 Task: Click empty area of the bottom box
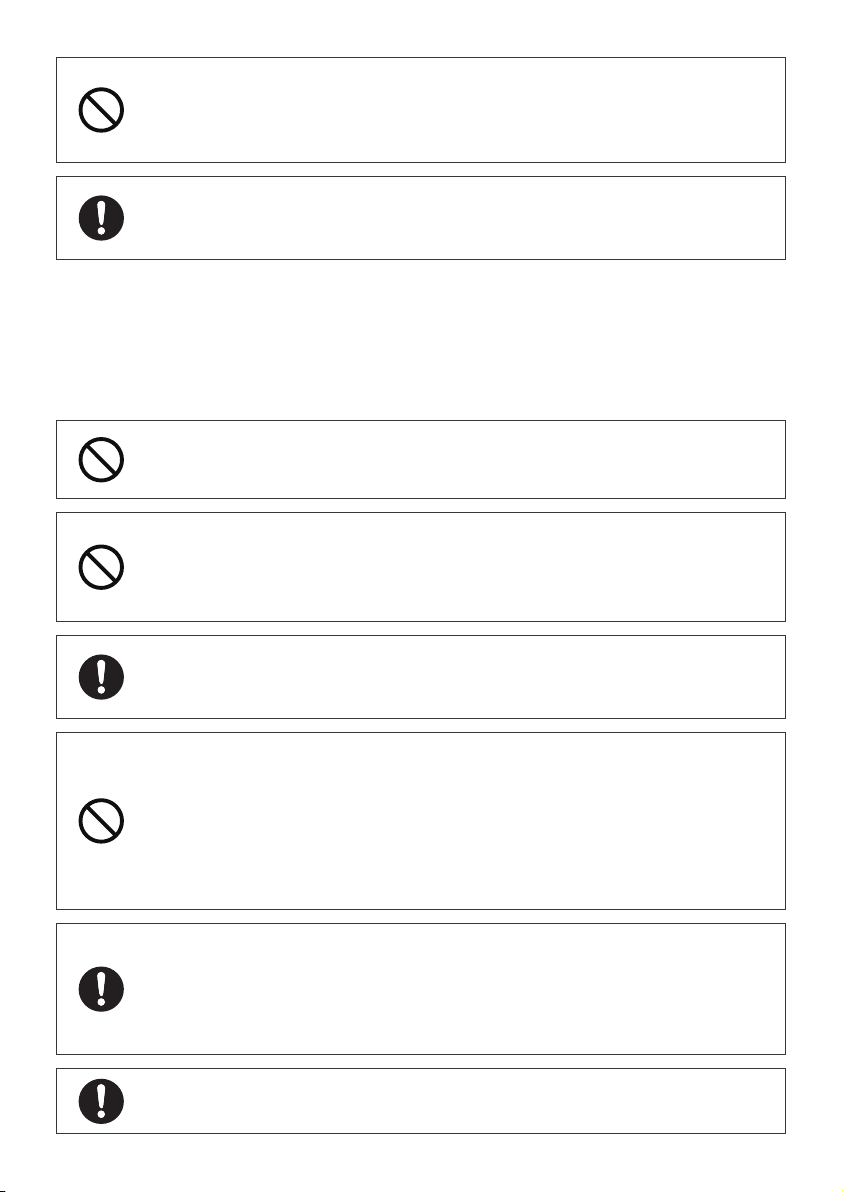coord(456,1101)
